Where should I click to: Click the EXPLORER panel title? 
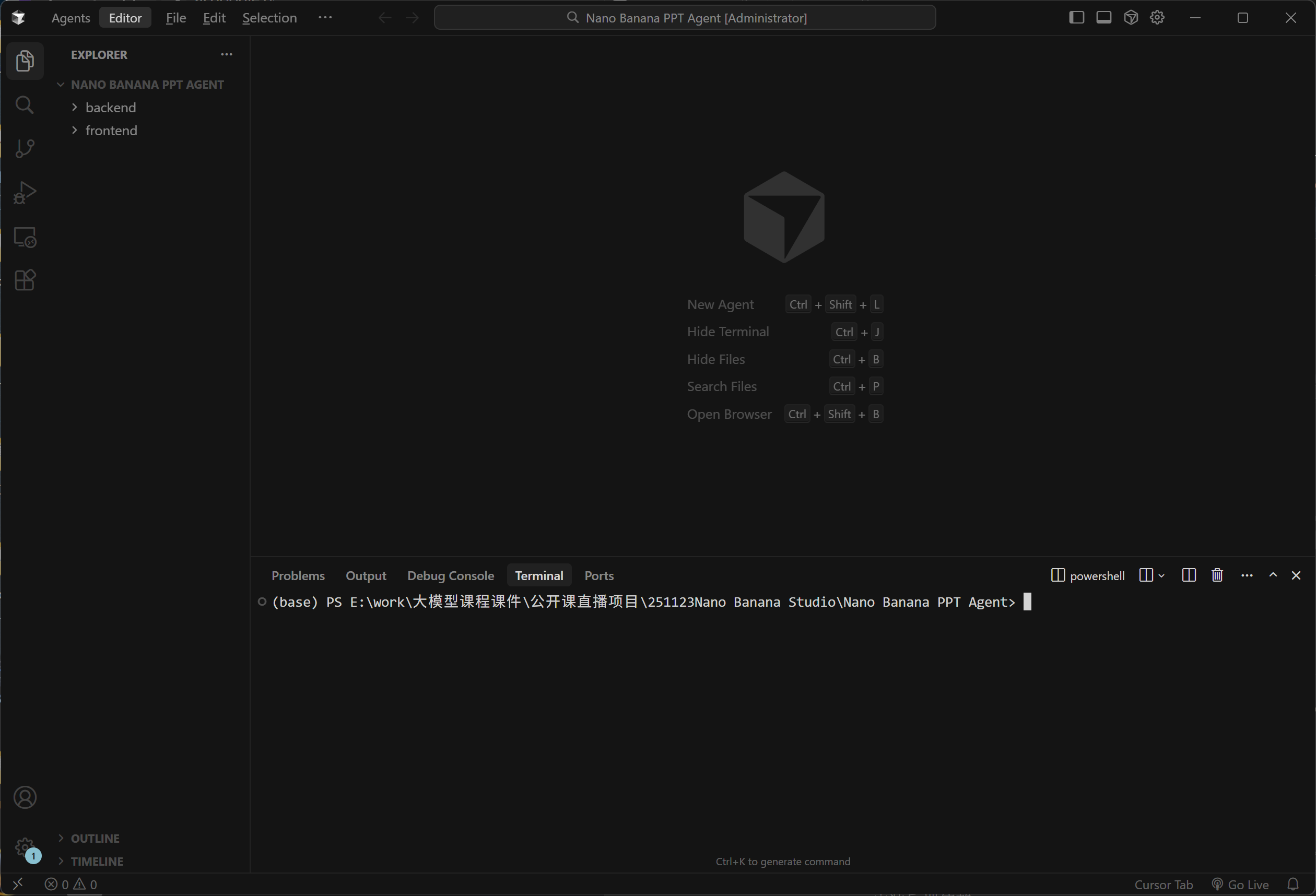99,55
